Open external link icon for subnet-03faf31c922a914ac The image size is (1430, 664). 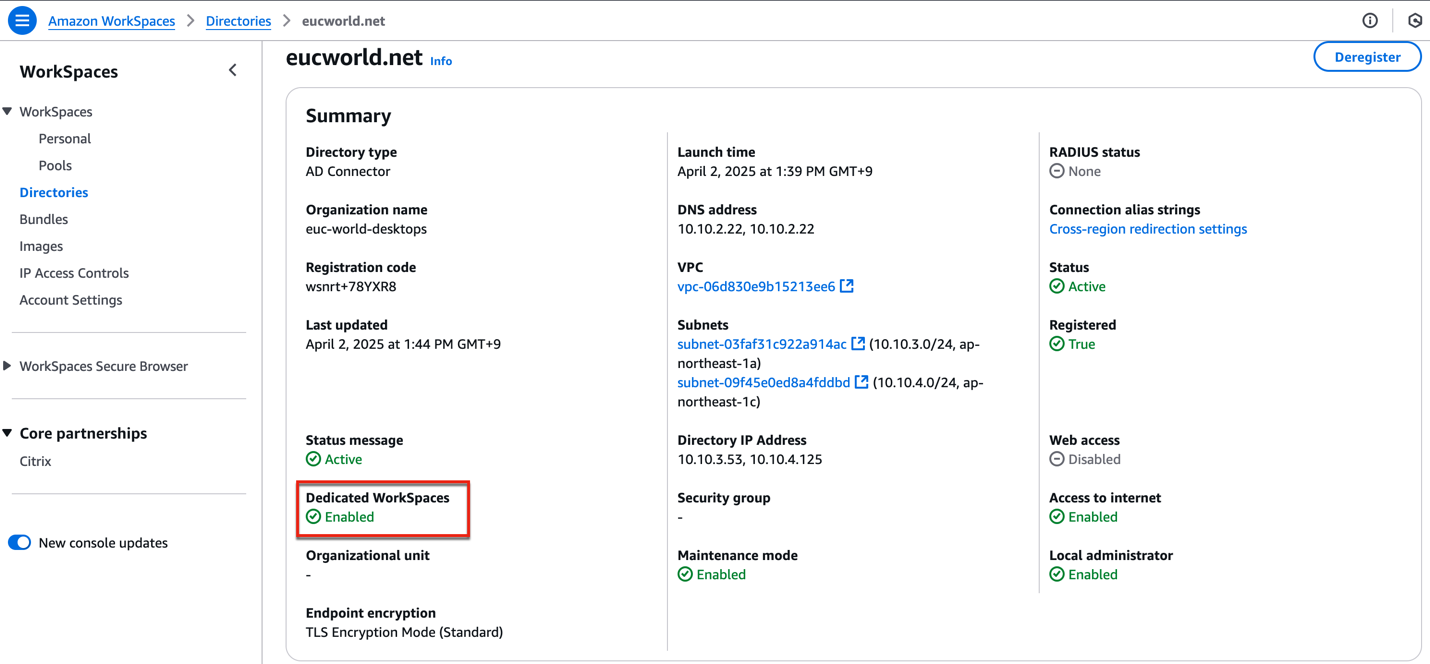(x=858, y=344)
